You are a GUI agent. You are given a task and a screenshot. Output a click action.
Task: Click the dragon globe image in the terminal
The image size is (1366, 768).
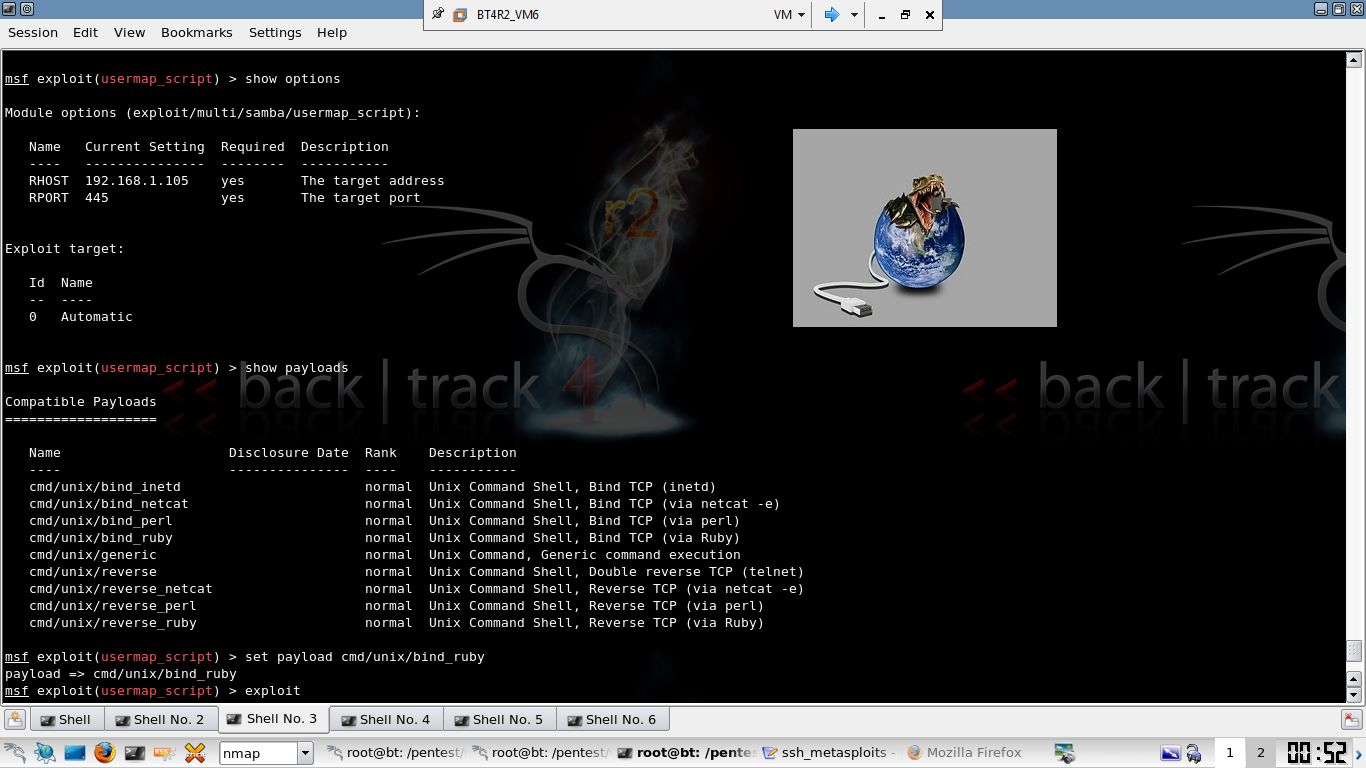coord(924,228)
